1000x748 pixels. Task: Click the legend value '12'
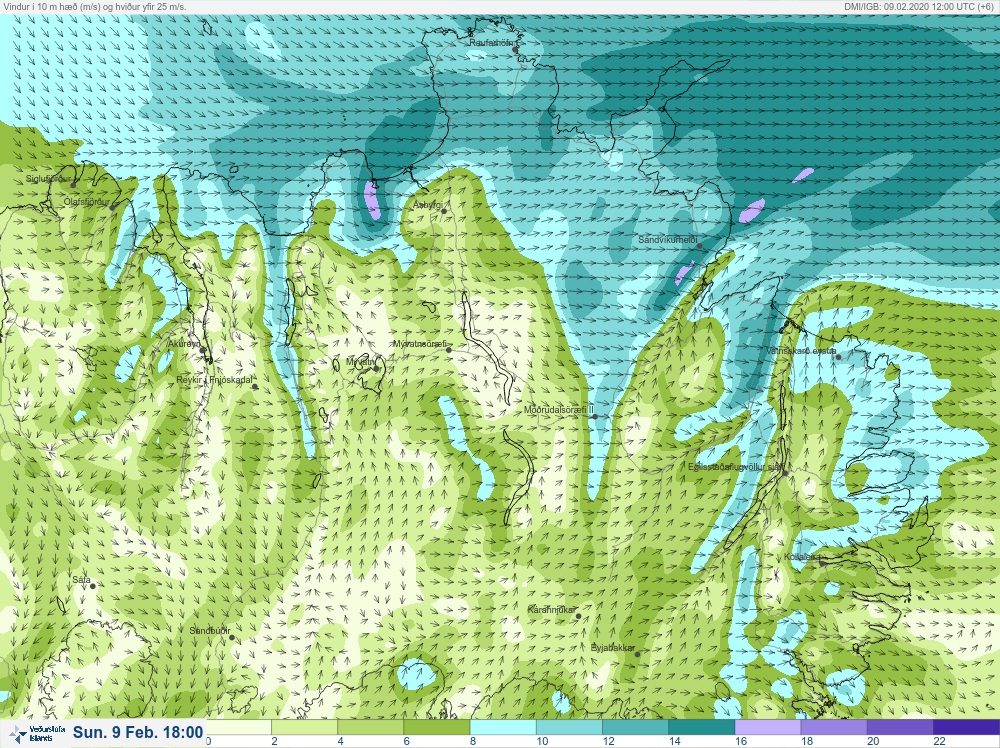(x=608, y=741)
